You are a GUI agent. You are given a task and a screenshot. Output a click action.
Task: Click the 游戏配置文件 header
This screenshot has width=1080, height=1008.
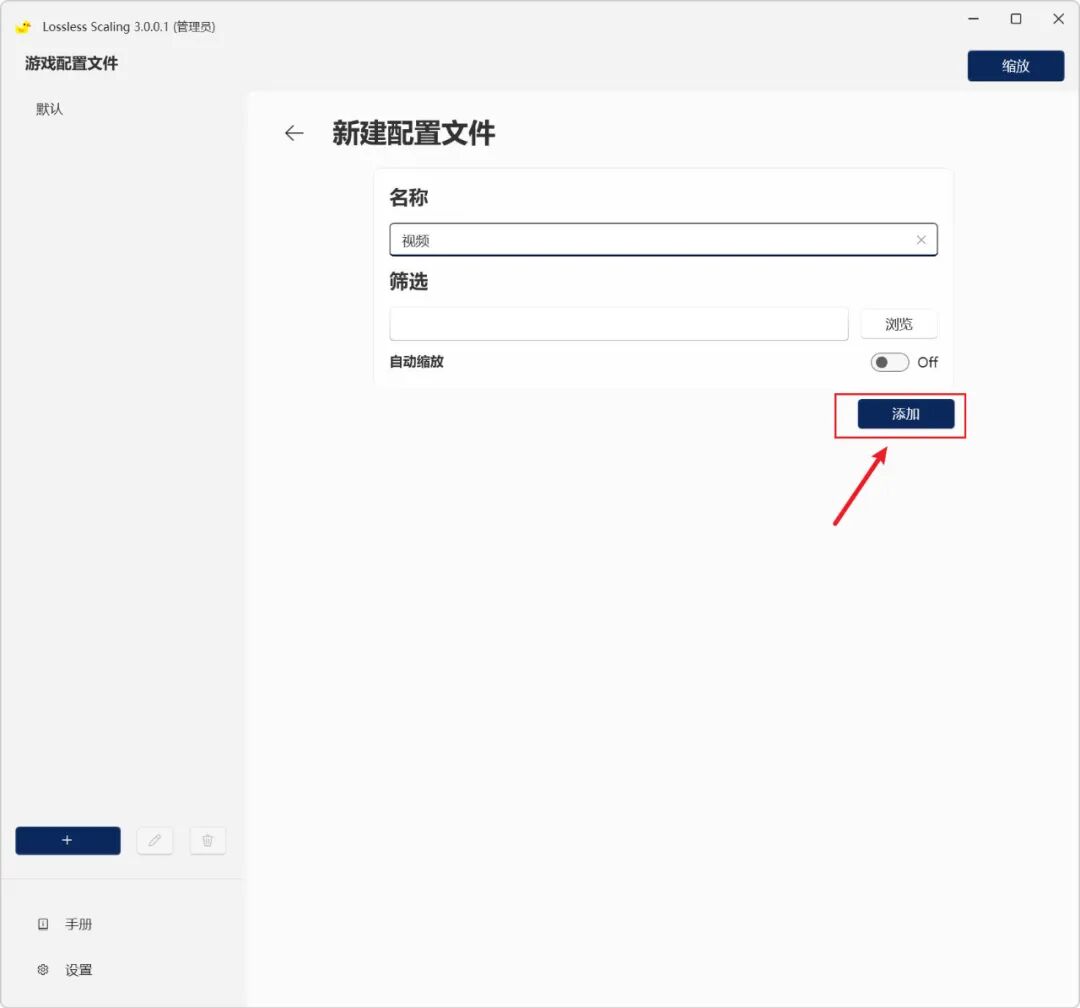[x=73, y=62]
